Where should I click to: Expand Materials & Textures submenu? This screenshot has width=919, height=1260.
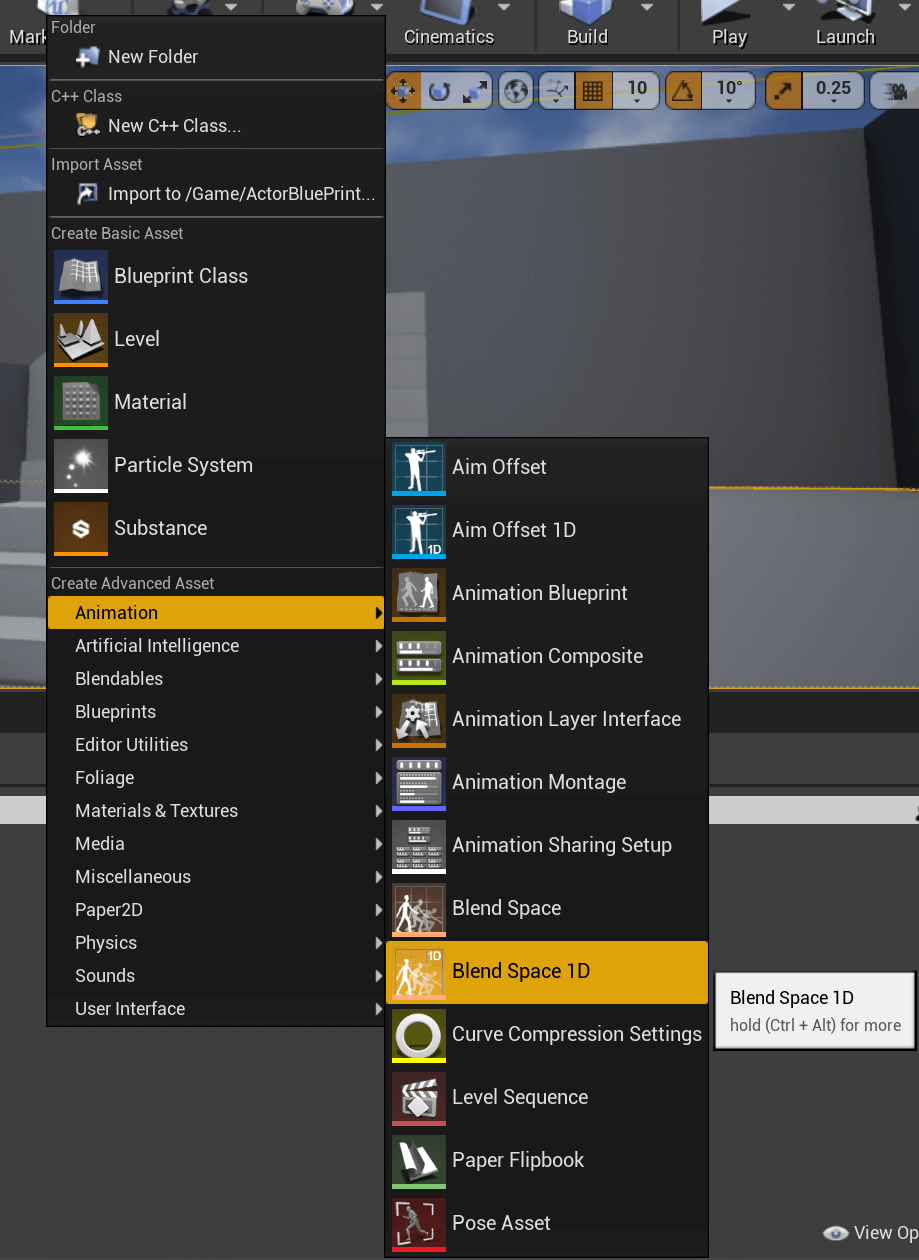tap(216, 811)
